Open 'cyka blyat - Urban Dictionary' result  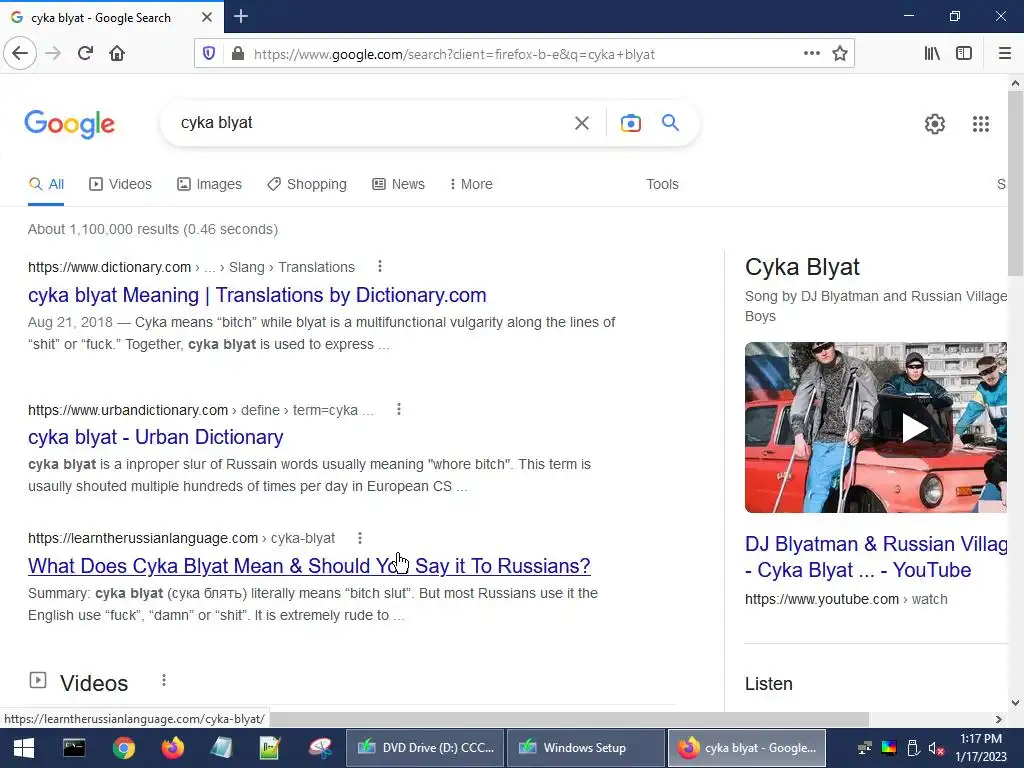click(155, 437)
